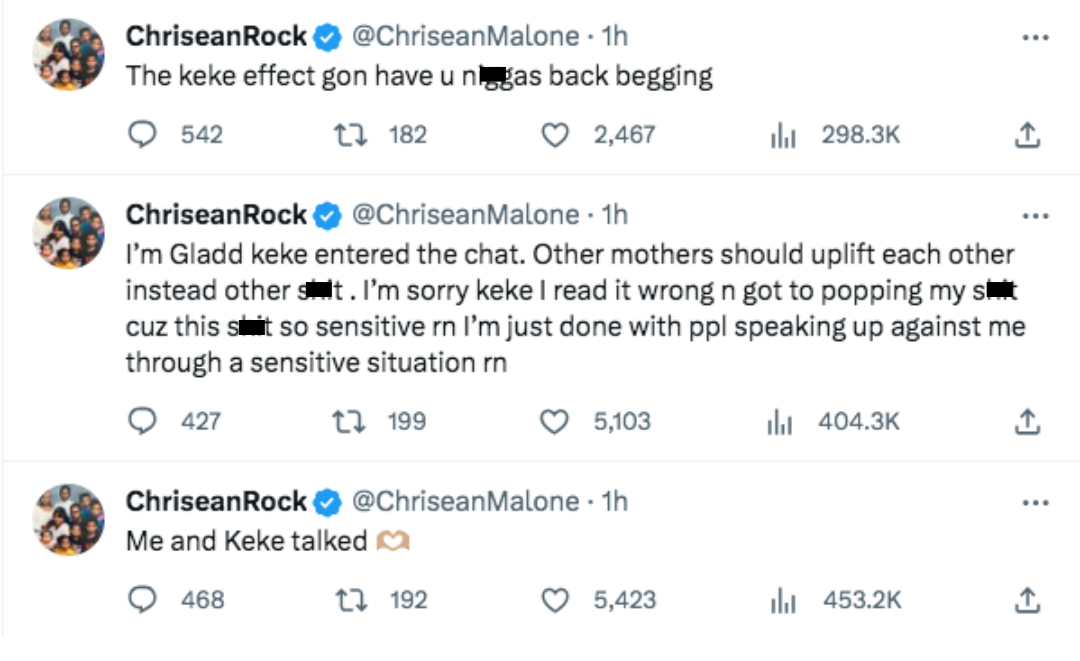Like the tweet with 5,103 likes

[x=555, y=422]
